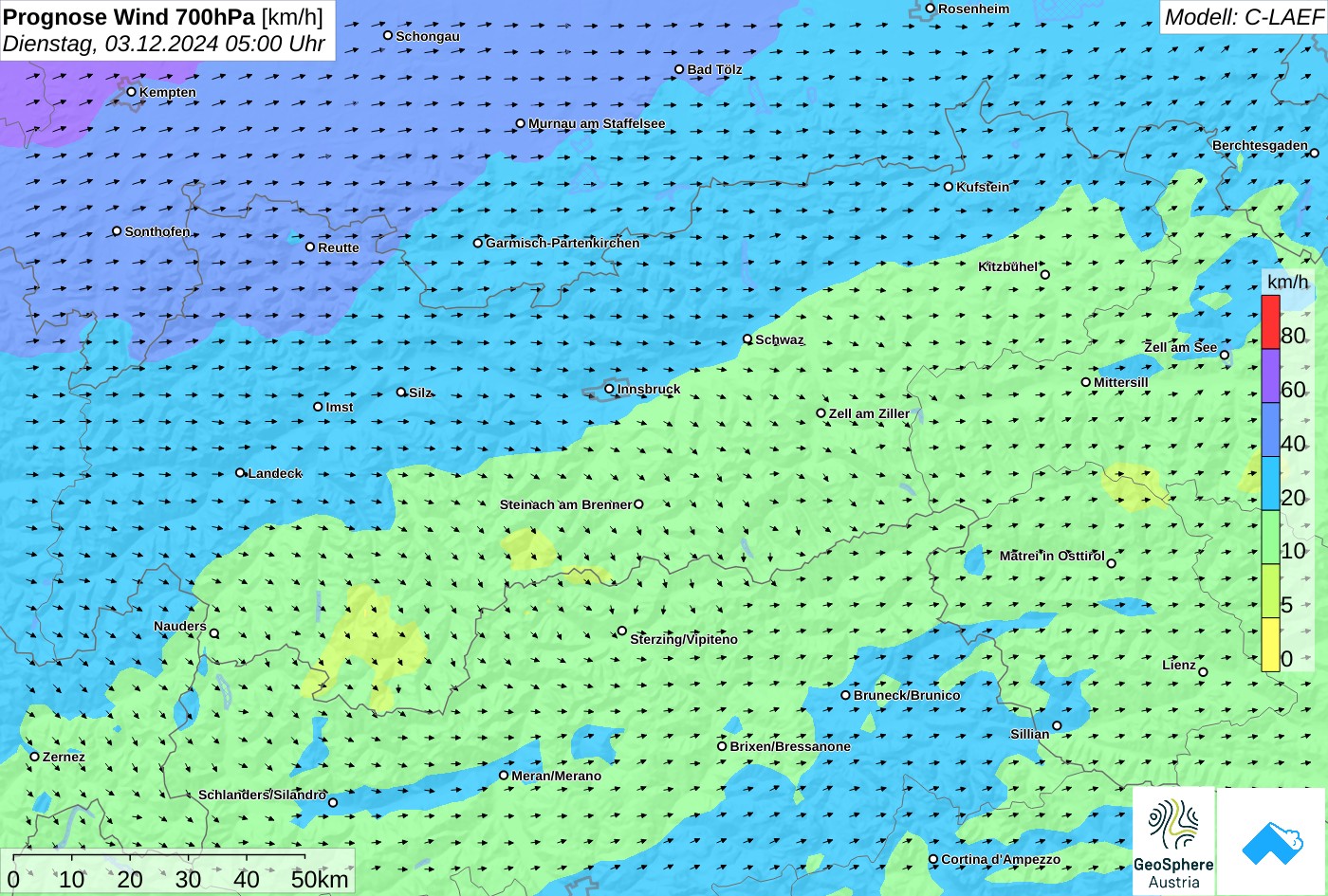The width and height of the screenshot is (1328, 896).
Task: Click the 'Sillian' label
Action: pos(1030,734)
